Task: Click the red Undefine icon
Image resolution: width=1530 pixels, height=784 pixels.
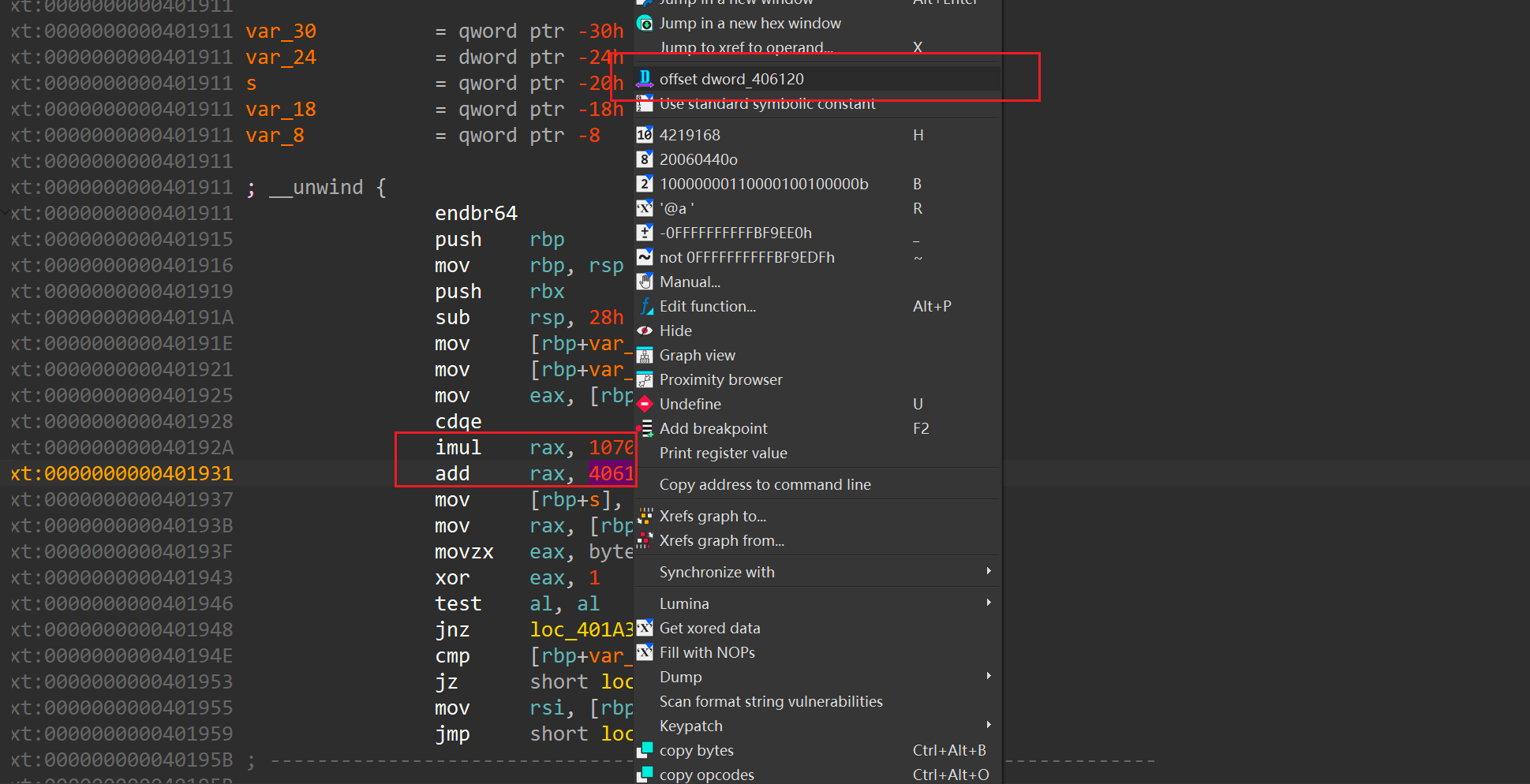Action: 645,404
